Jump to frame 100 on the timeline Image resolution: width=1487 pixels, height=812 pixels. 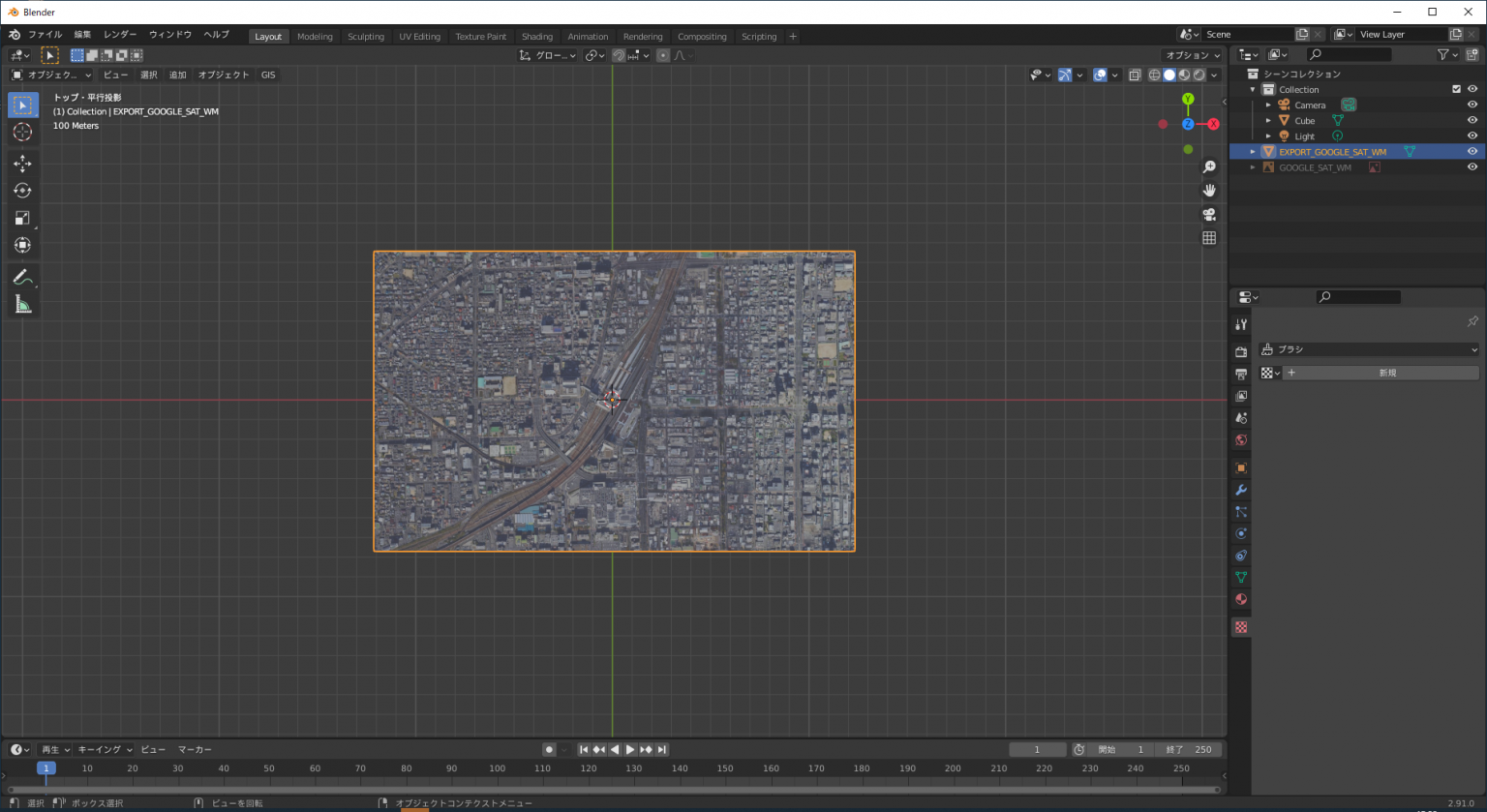click(497, 767)
